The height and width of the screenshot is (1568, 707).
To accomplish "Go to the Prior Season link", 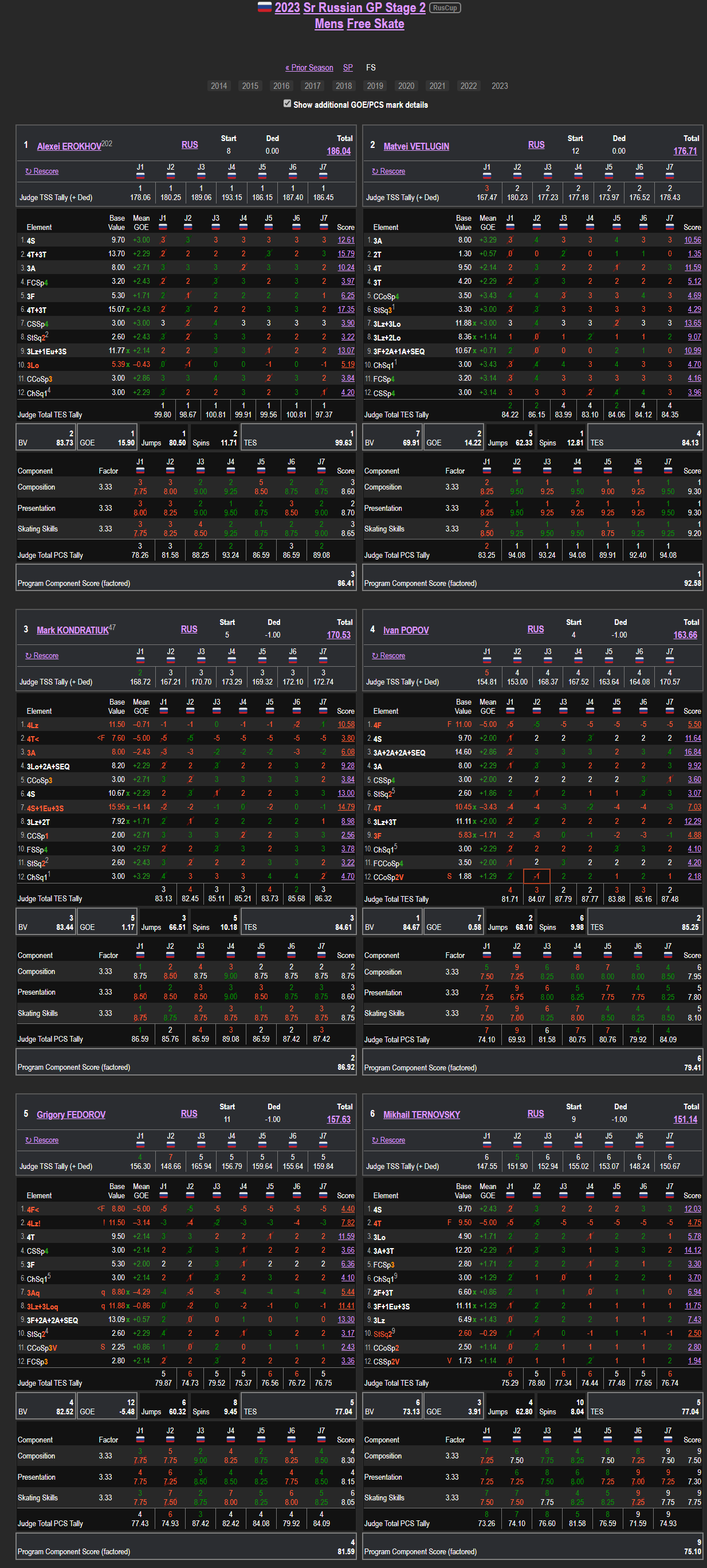I will pos(309,68).
